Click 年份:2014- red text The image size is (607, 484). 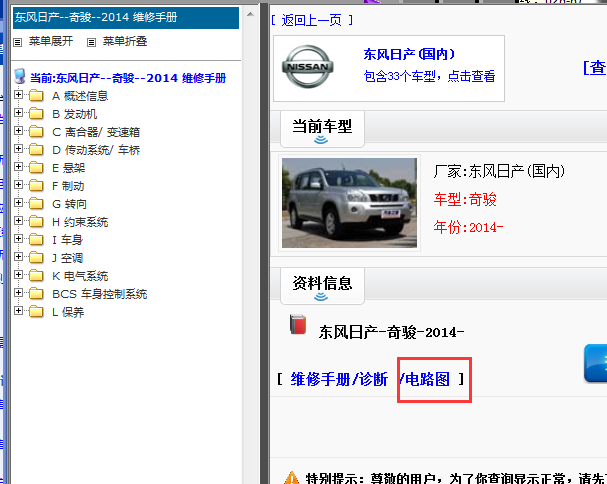tap(468, 227)
